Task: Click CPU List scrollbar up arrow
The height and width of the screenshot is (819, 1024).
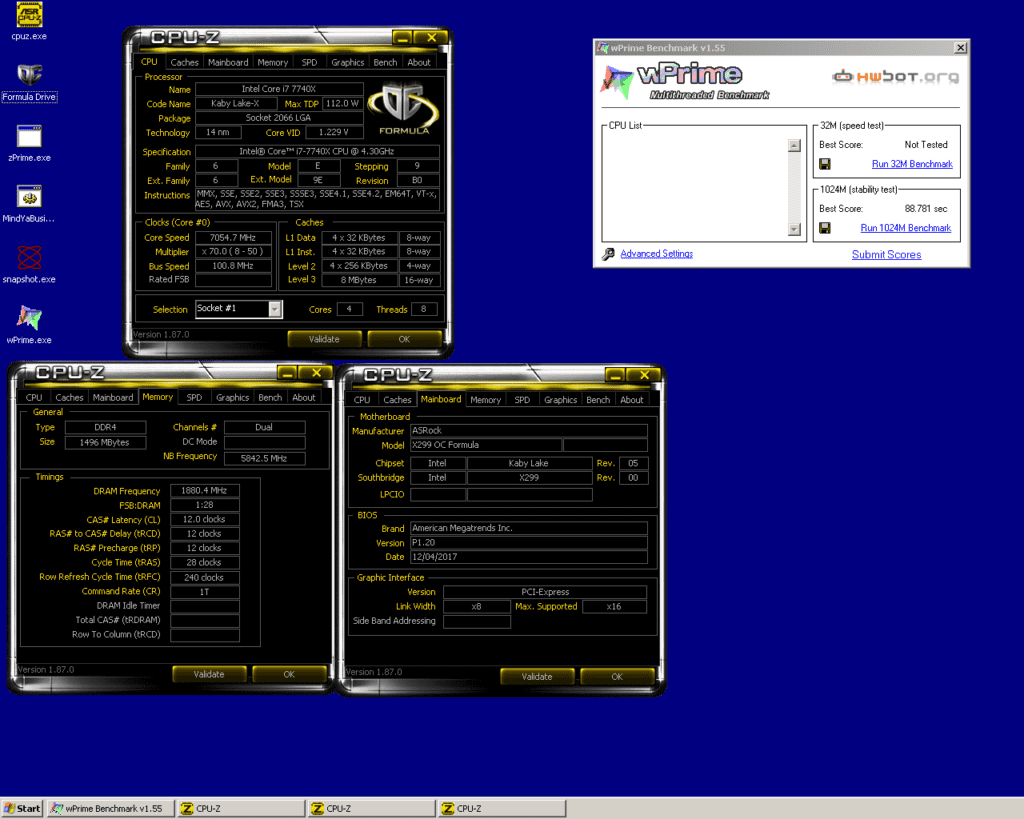Action: click(794, 146)
